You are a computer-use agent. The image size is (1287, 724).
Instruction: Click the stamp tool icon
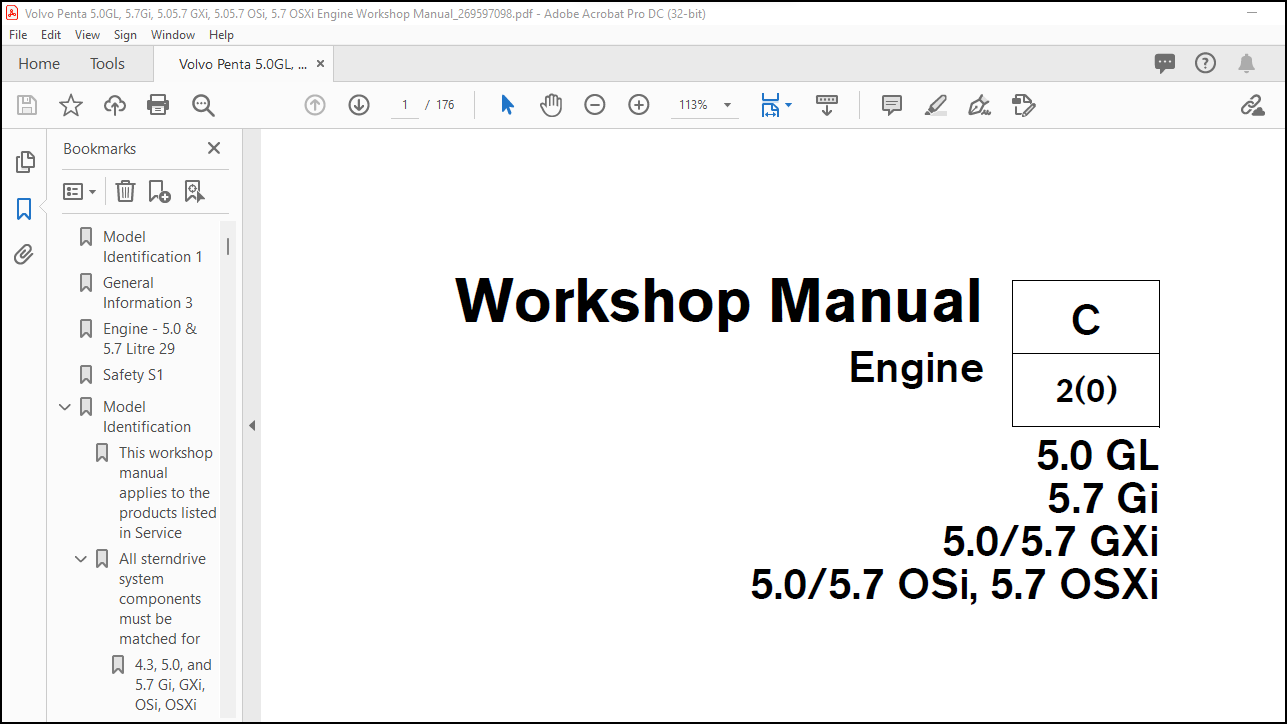[x=1023, y=105]
